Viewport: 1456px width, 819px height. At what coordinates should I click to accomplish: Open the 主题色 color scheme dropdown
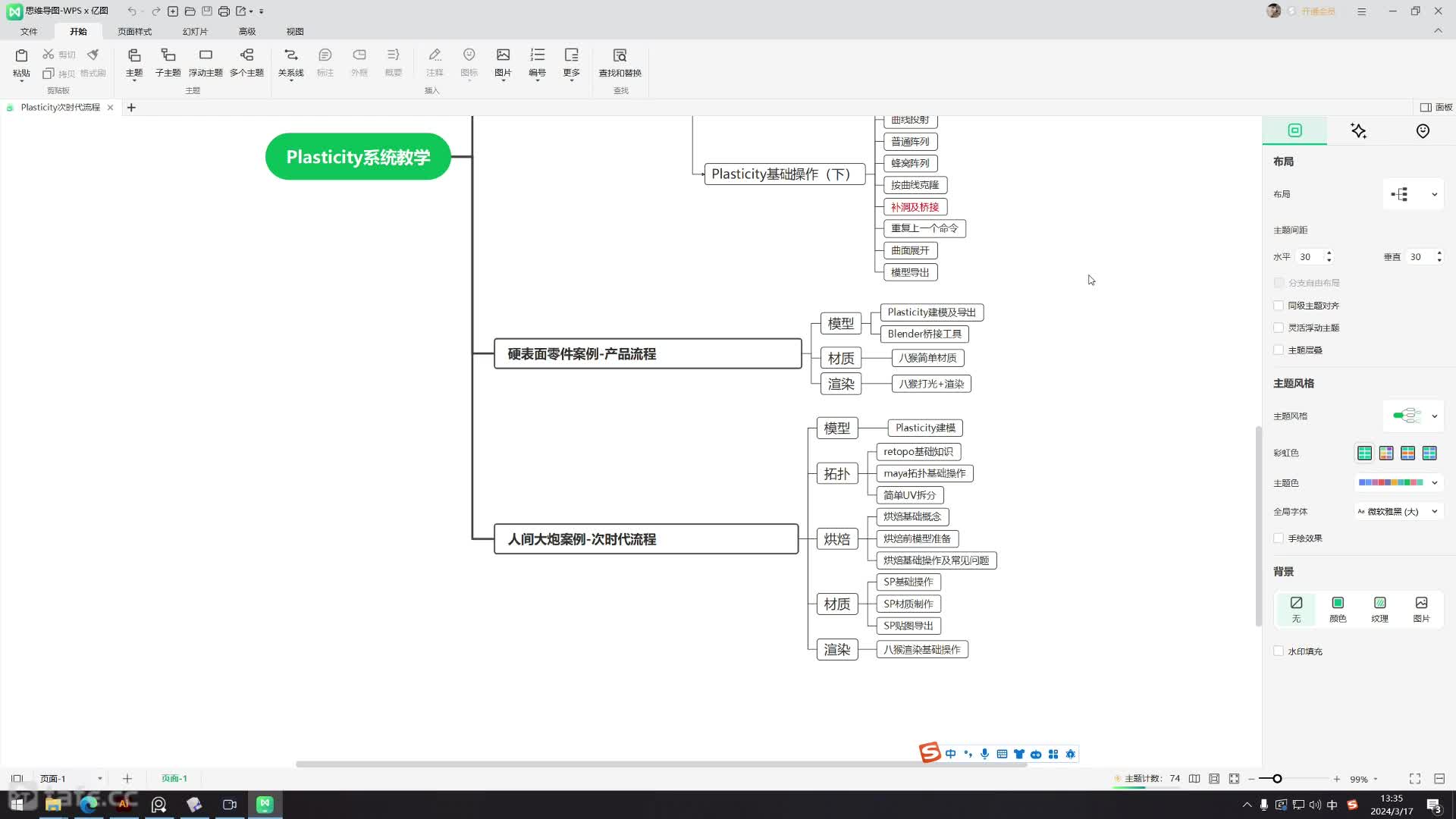point(1398,482)
